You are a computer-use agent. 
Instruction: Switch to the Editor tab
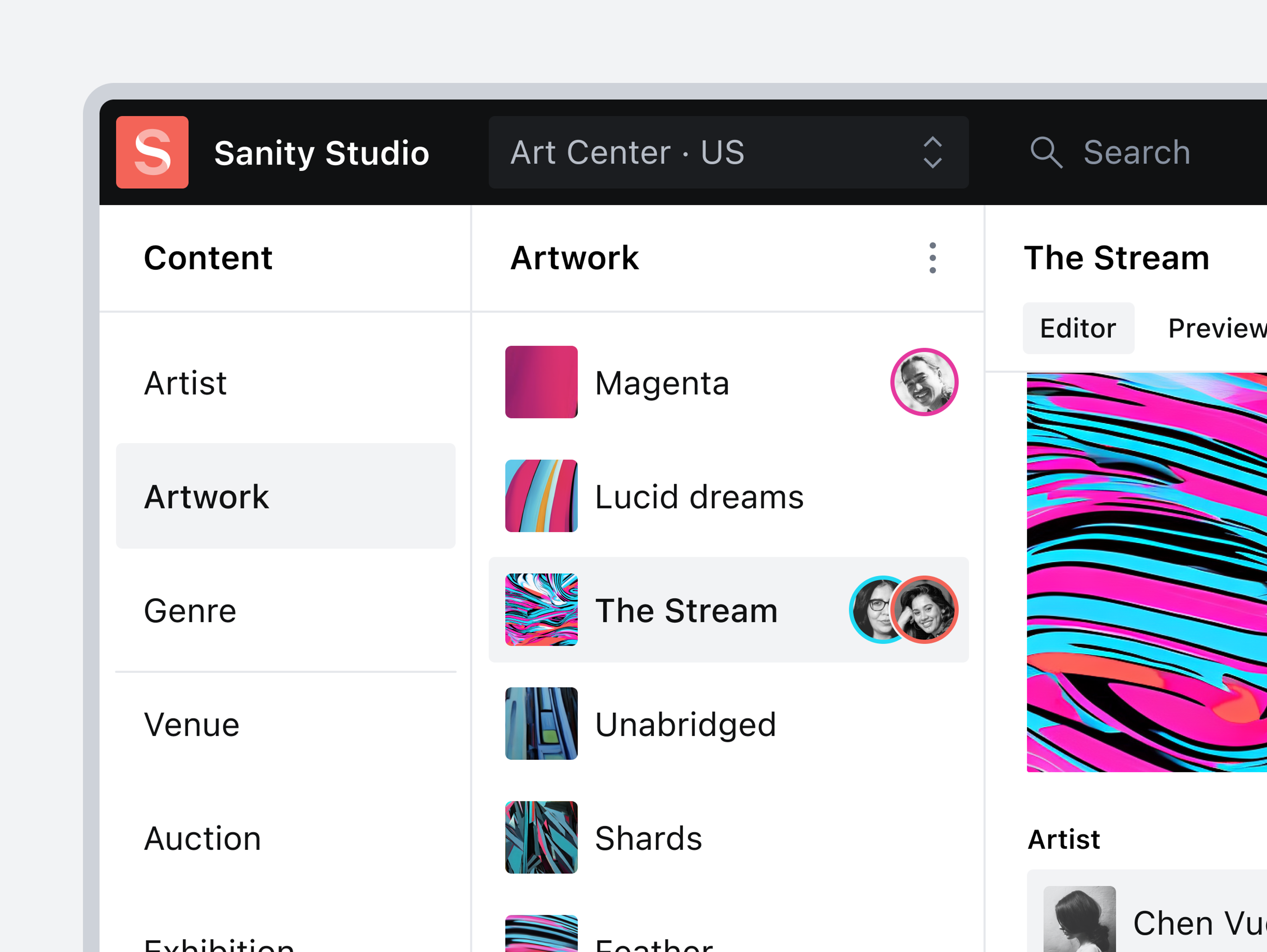pyautogui.click(x=1078, y=328)
